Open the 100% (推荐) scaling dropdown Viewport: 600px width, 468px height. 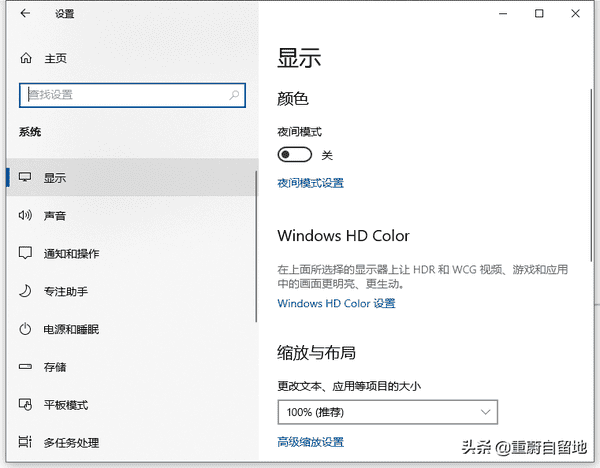coord(388,412)
